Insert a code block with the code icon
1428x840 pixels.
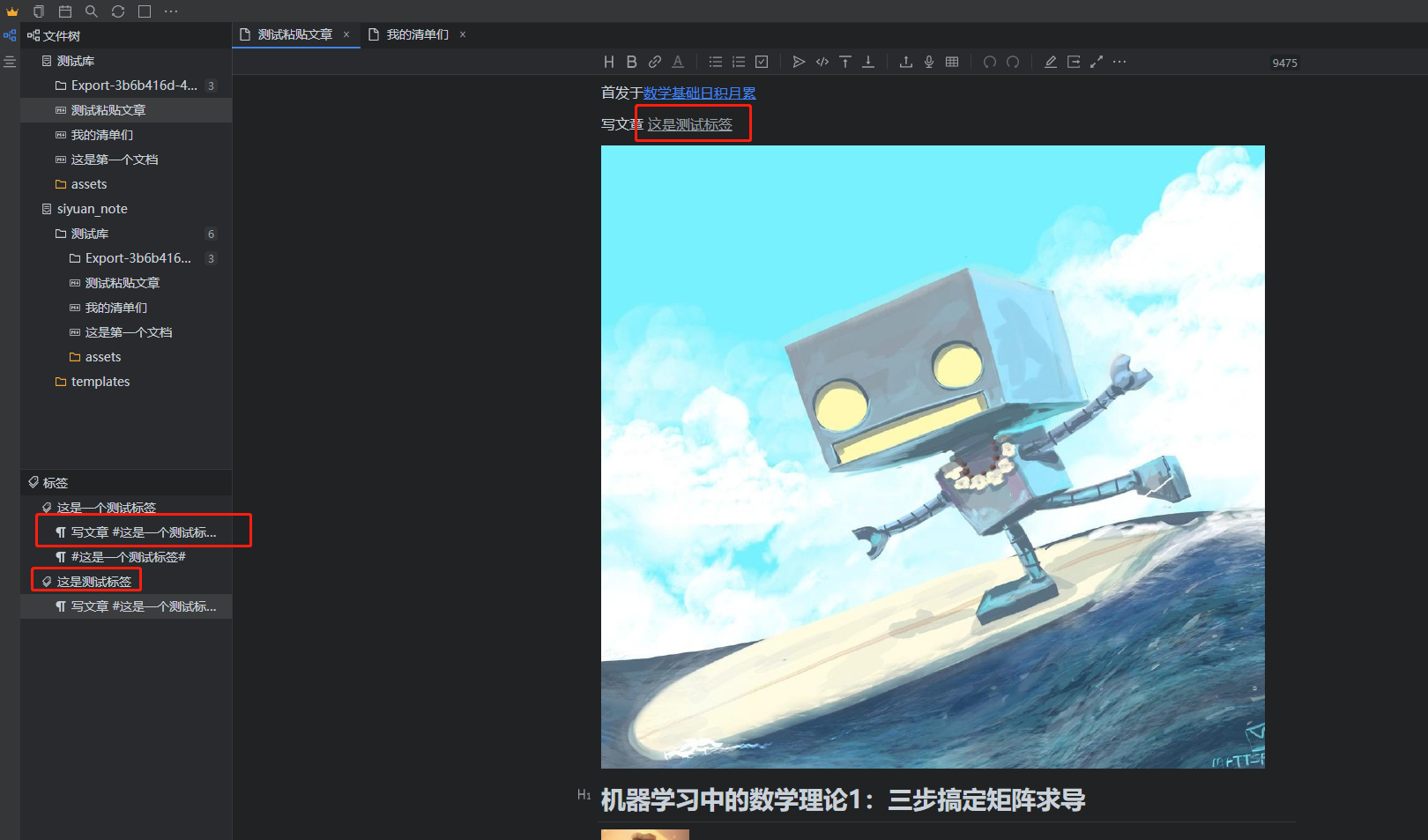tap(822, 62)
